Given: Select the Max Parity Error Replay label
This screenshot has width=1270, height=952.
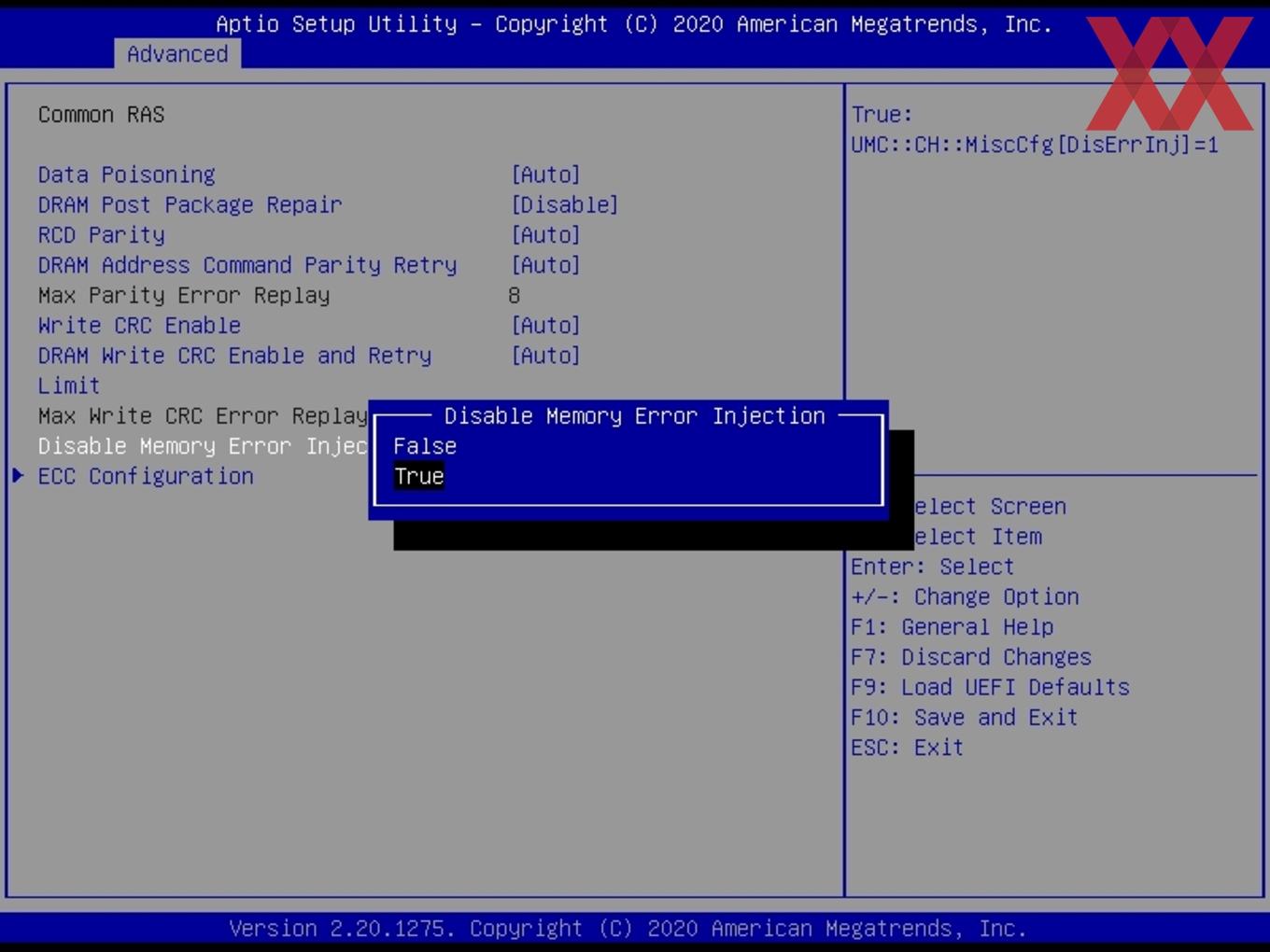Looking at the screenshot, I should click(184, 295).
